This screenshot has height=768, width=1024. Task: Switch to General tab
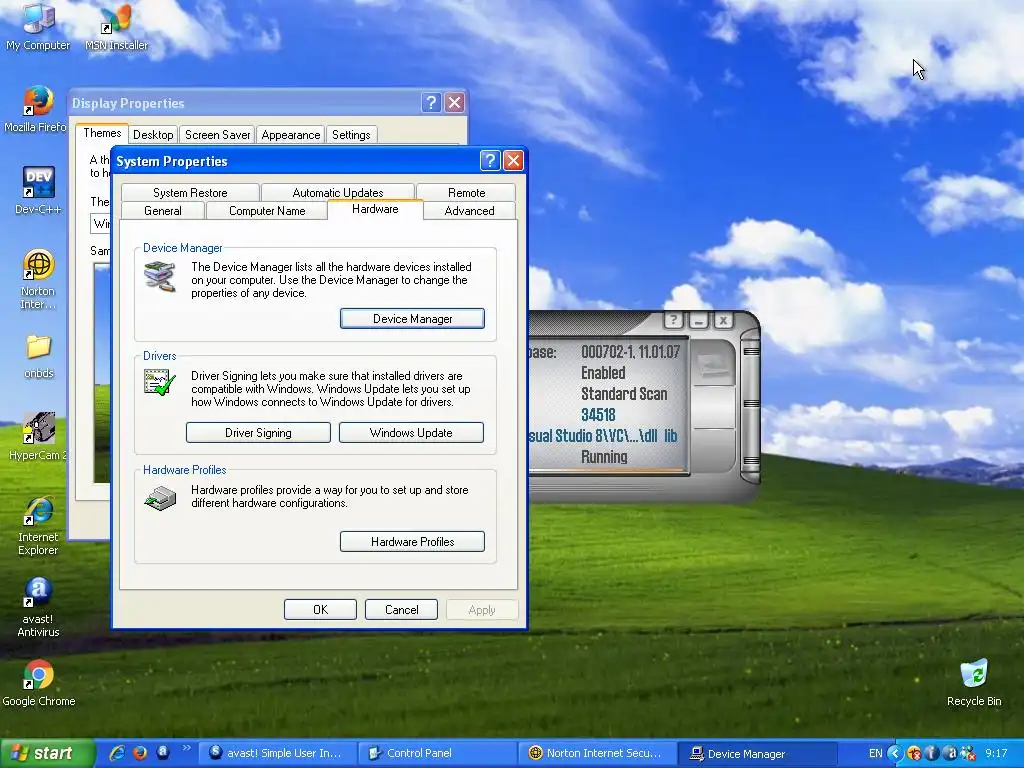(x=163, y=211)
